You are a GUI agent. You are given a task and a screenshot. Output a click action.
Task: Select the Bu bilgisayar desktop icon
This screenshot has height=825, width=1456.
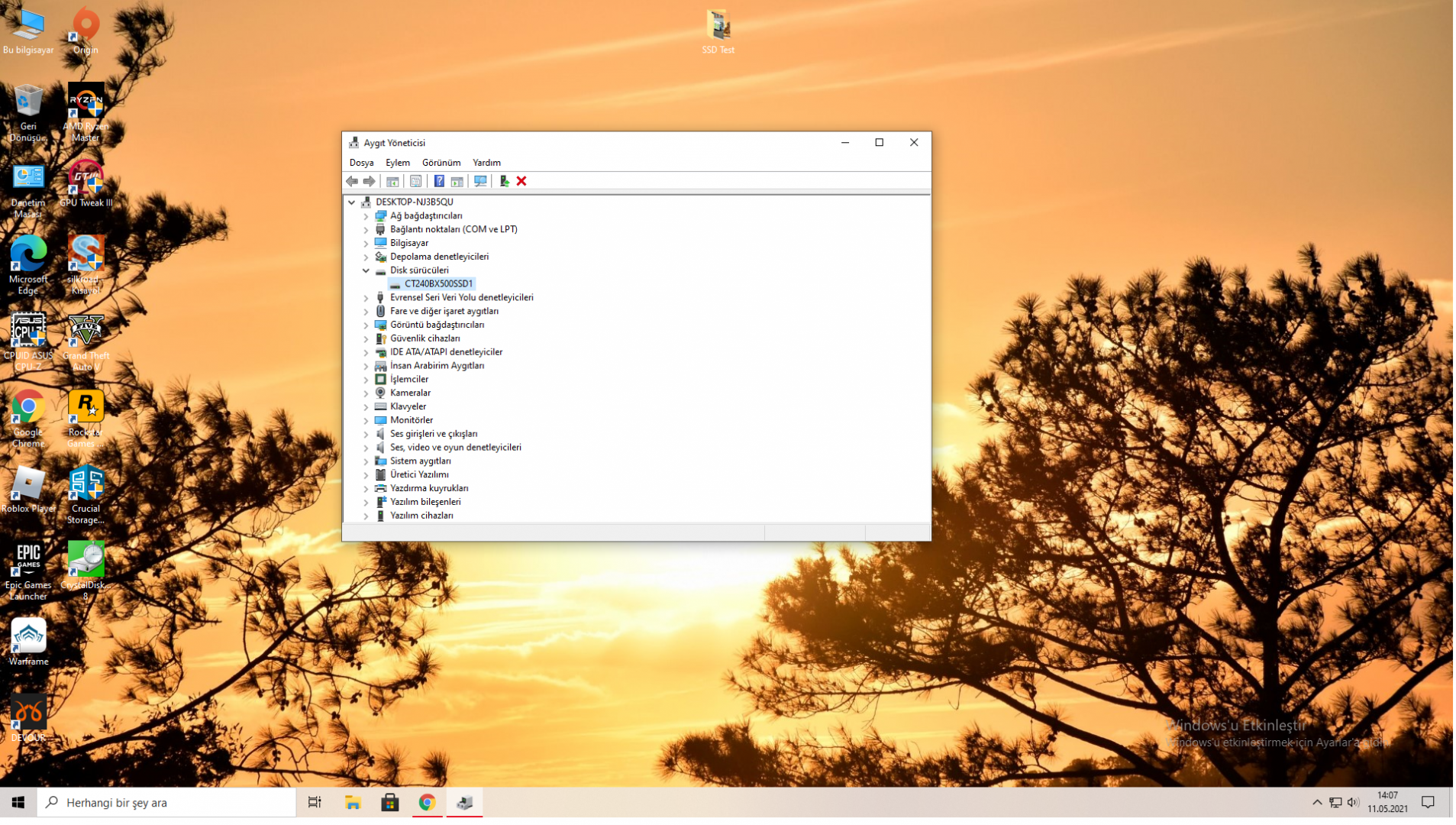(x=28, y=31)
